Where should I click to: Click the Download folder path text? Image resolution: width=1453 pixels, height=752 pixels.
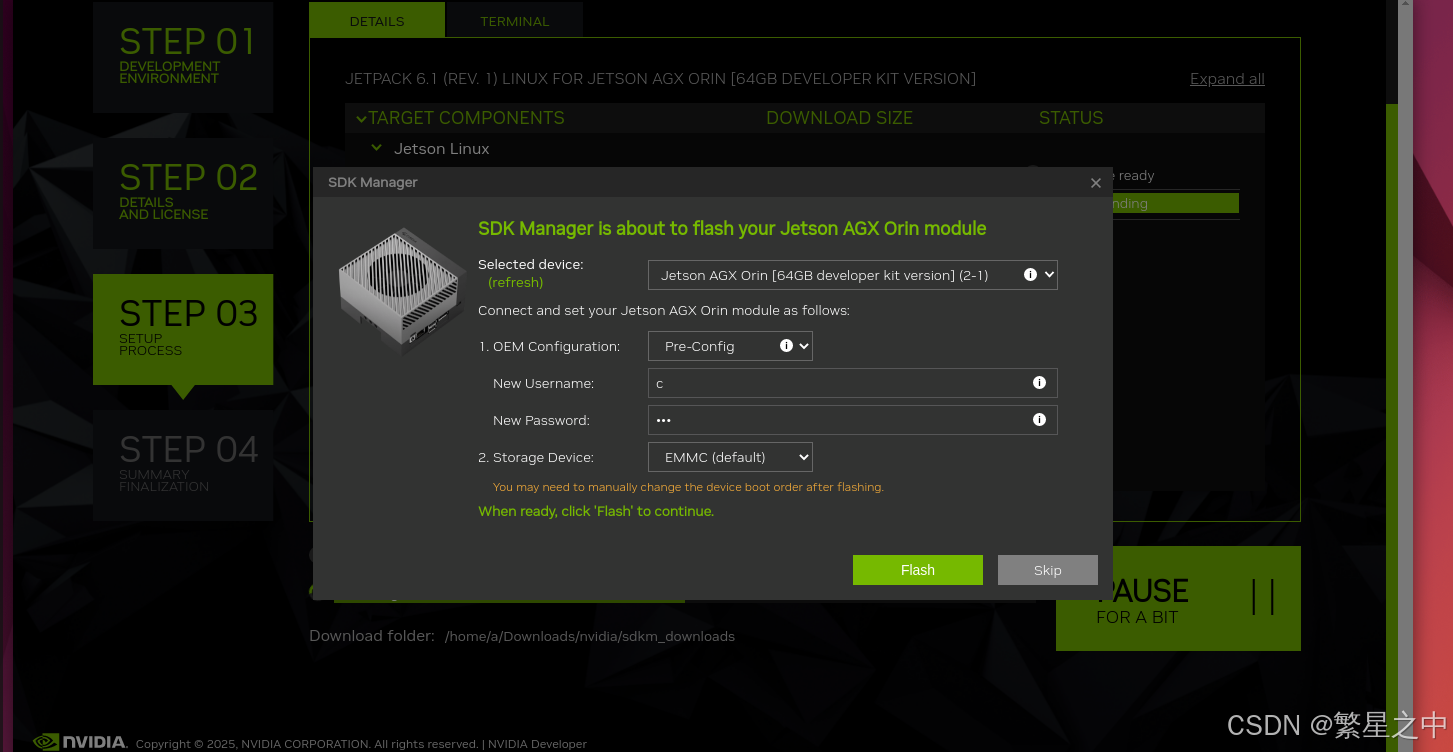tap(589, 636)
